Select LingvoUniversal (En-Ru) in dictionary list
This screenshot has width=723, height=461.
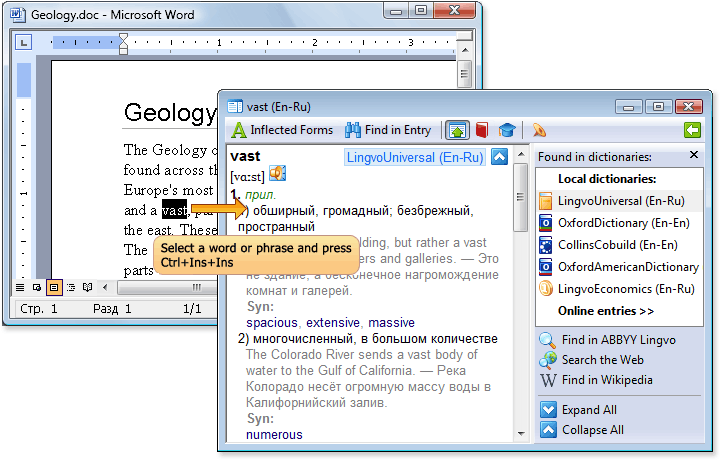[620, 201]
